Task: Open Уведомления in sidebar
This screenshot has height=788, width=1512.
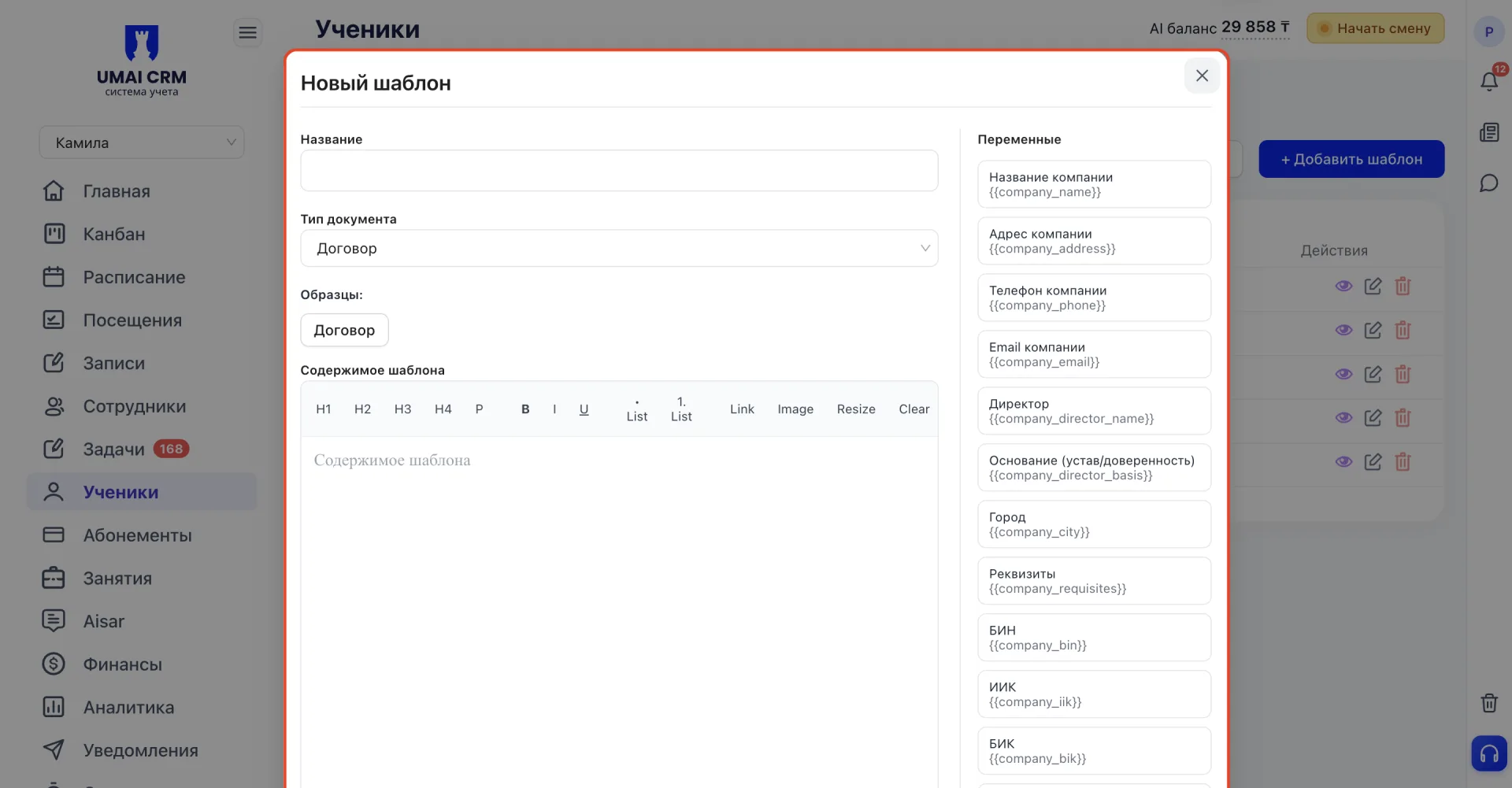Action: [142, 750]
